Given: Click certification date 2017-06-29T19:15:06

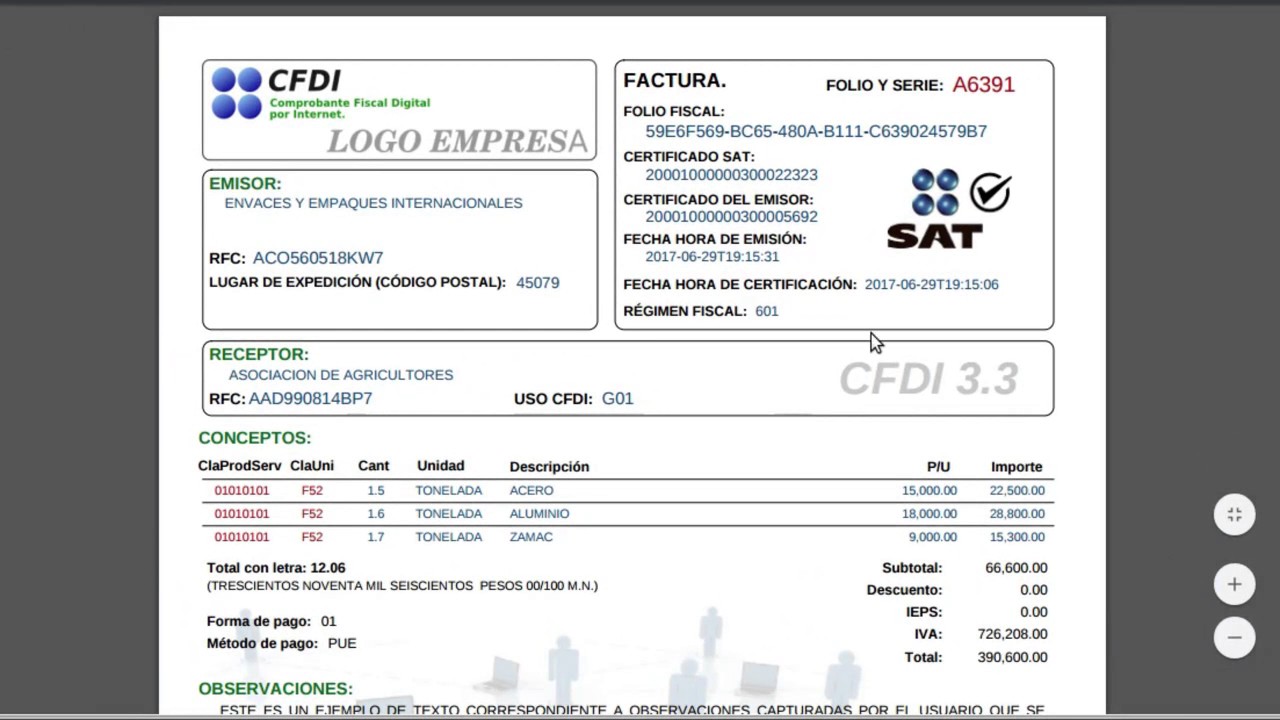Looking at the screenshot, I should coord(931,285).
